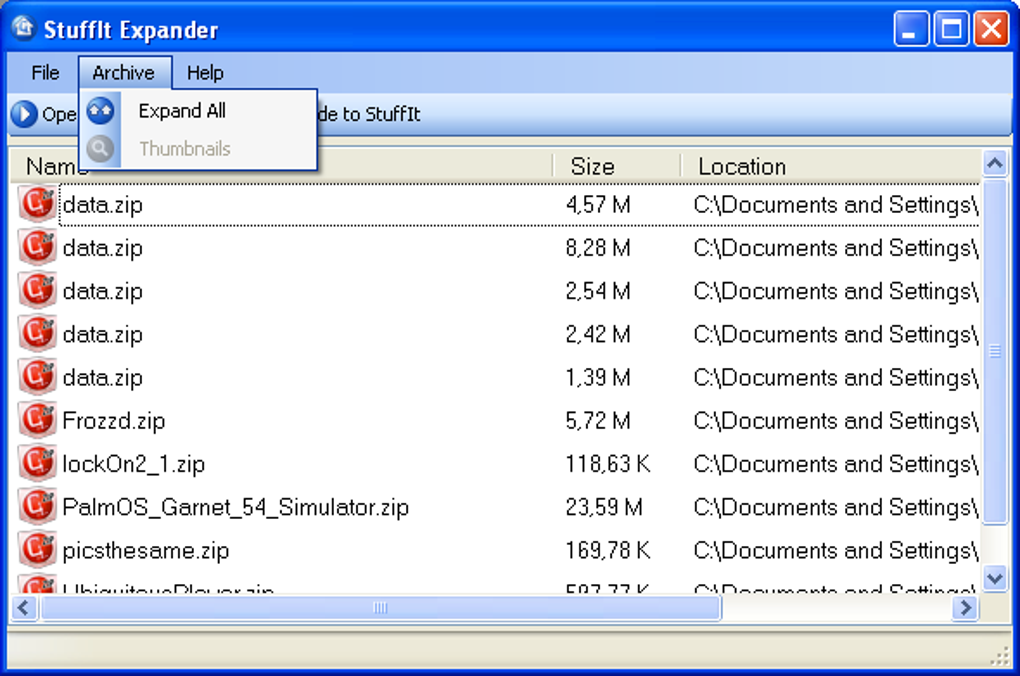Click the 118,63 K size value
1020x676 pixels.
(x=608, y=464)
